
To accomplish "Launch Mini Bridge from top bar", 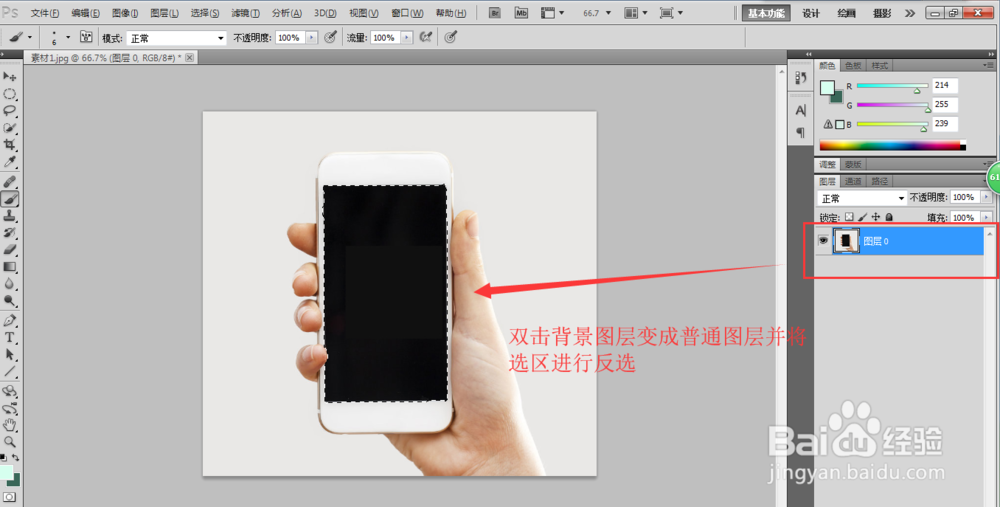I will click(x=521, y=13).
